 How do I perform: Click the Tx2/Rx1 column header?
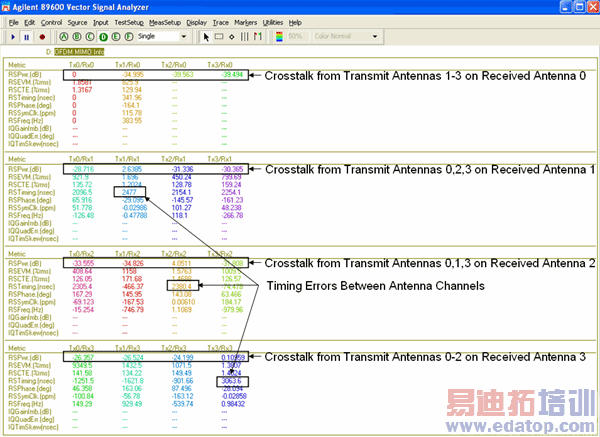pos(174,159)
